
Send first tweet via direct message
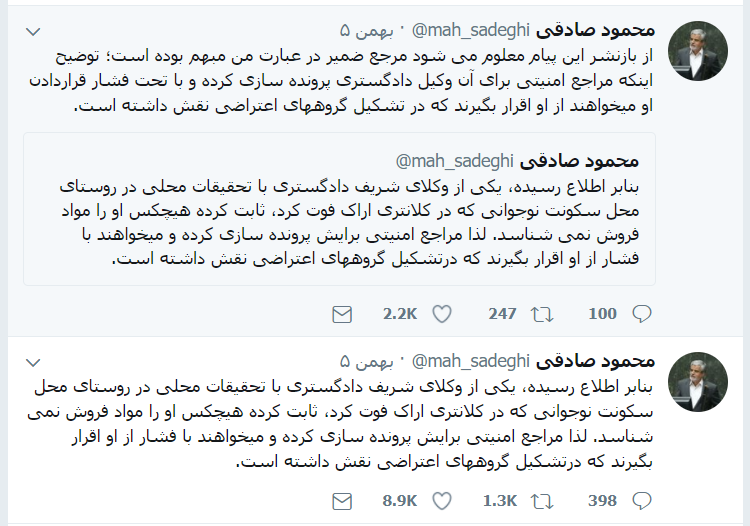pos(342,314)
